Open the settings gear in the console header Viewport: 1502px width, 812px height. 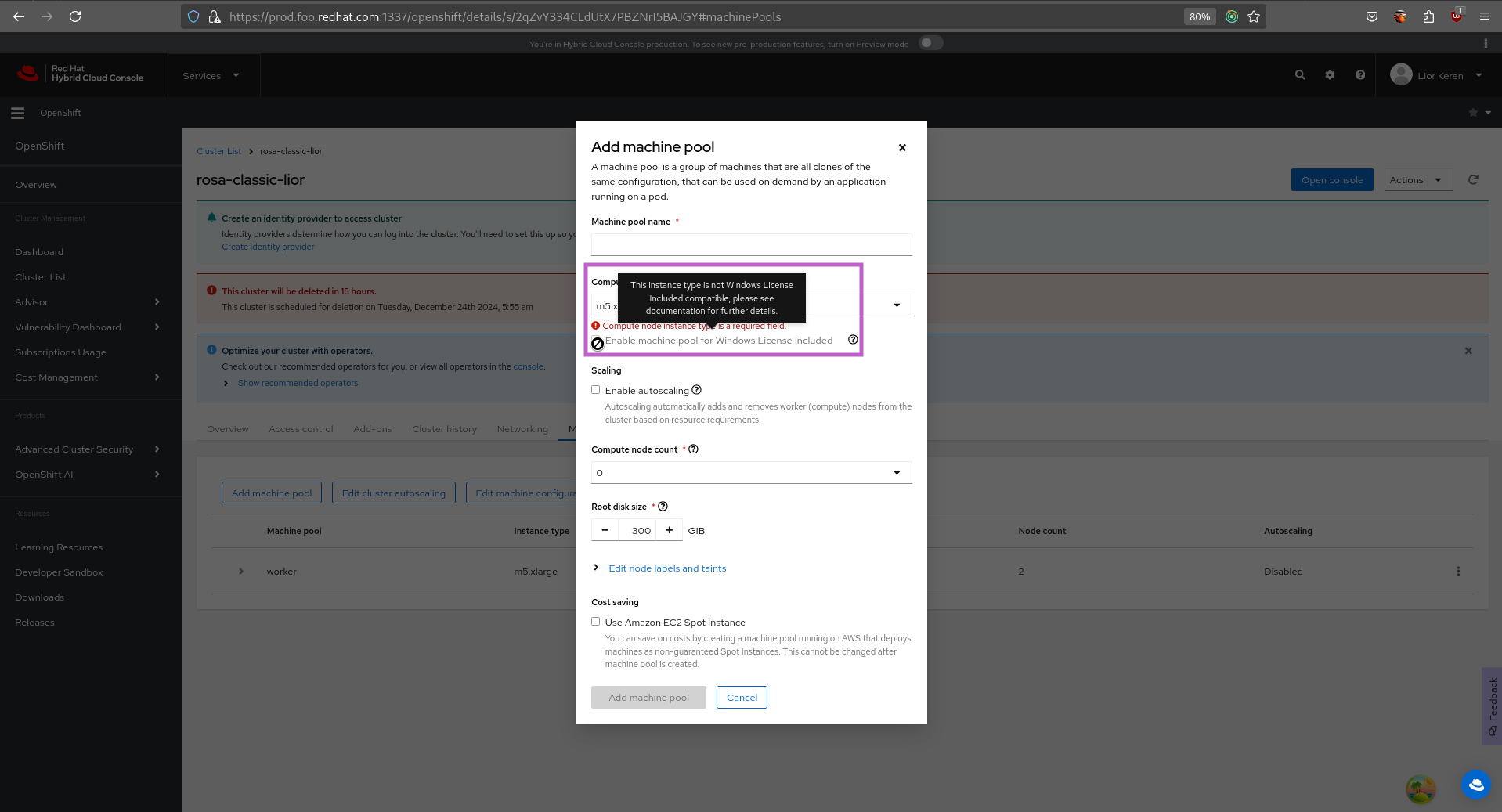(1330, 75)
